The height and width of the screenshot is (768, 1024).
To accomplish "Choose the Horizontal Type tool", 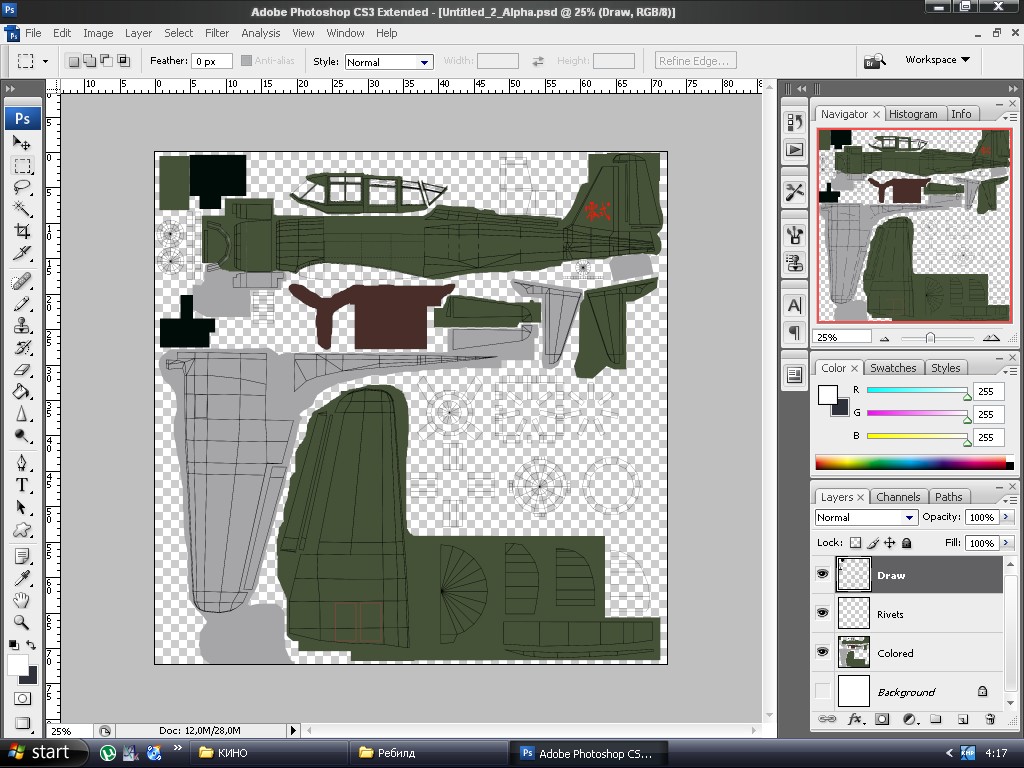I will click(x=22, y=485).
